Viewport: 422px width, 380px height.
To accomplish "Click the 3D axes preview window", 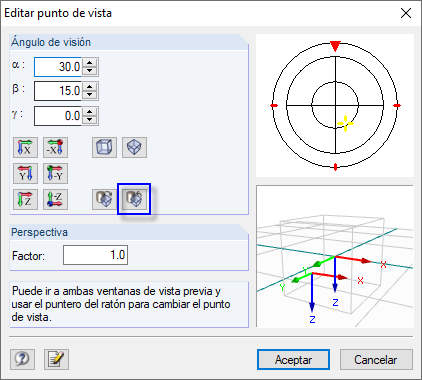I will click(335, 256).
